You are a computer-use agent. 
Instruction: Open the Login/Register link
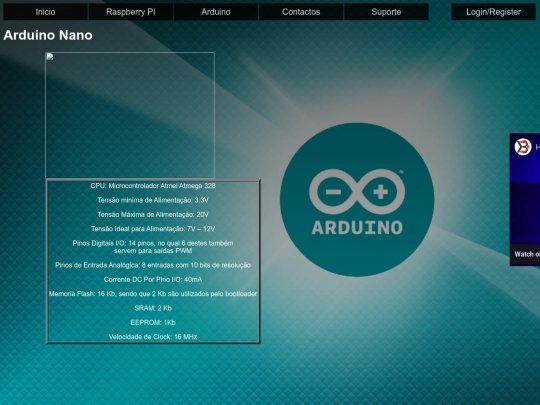(x=494, y=12)
